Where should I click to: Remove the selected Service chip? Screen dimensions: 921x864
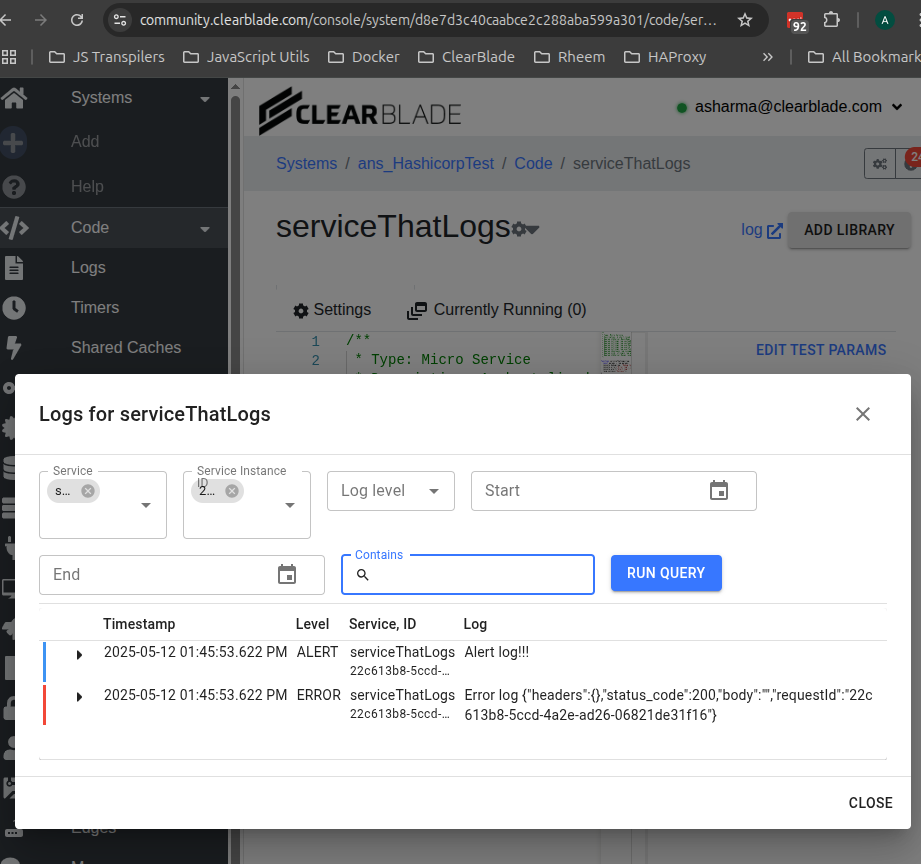(x=88, y=491)
